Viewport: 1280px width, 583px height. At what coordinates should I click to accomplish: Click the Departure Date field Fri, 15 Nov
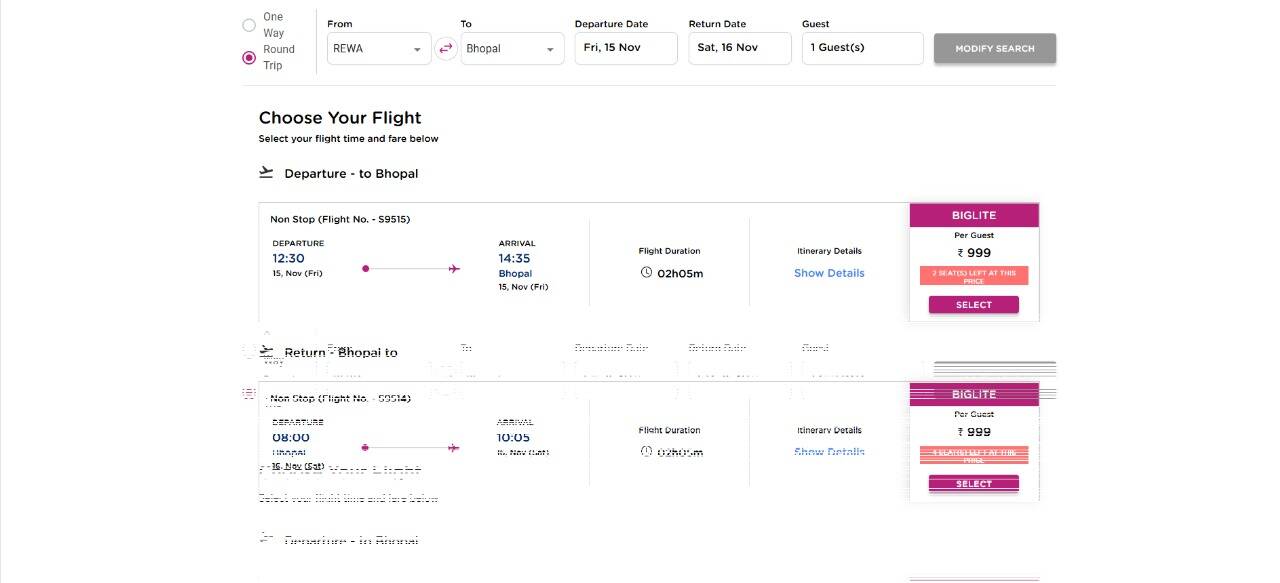[626, 48]
